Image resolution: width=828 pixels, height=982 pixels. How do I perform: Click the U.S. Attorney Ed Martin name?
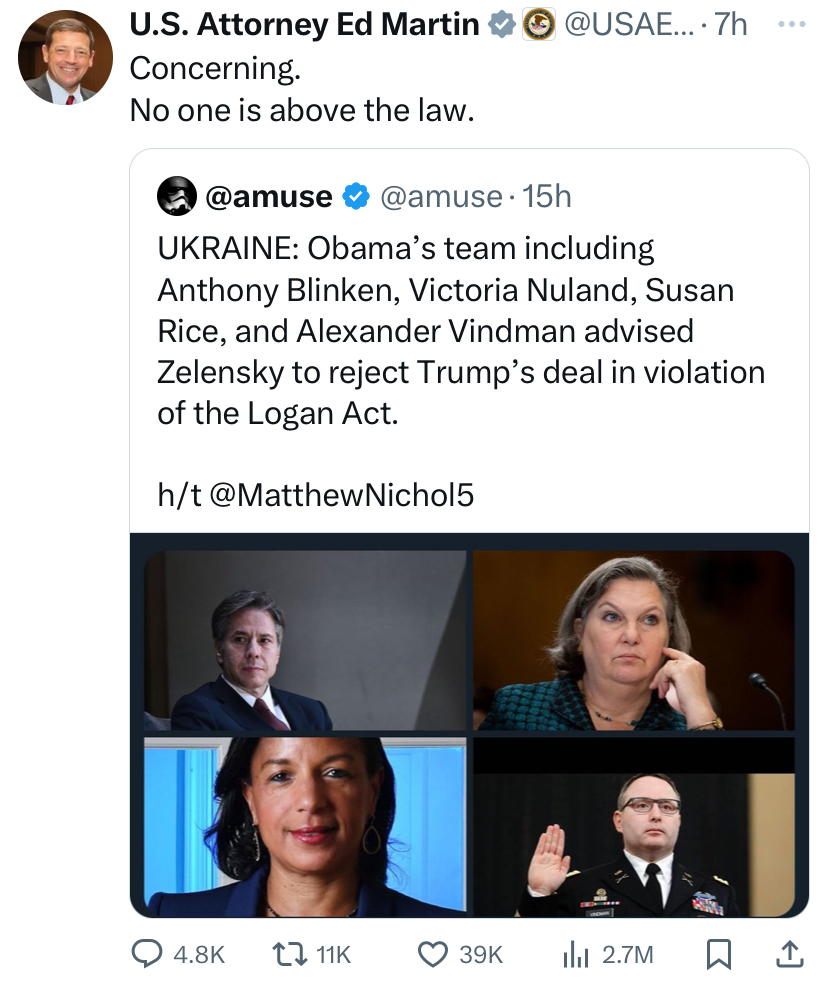[304, 24]
